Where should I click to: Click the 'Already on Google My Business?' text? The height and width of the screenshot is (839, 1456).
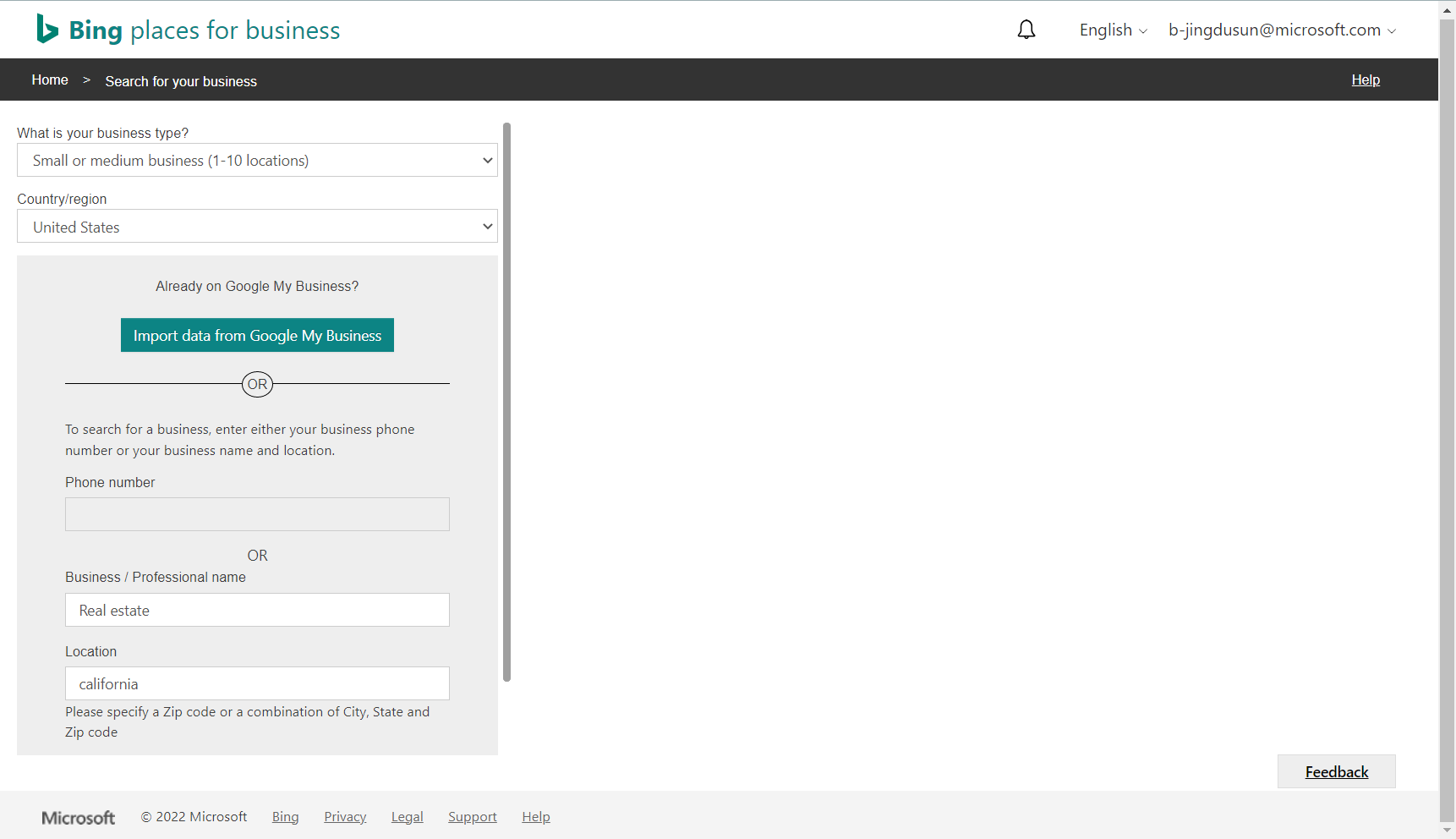click(x=257, y=286)
